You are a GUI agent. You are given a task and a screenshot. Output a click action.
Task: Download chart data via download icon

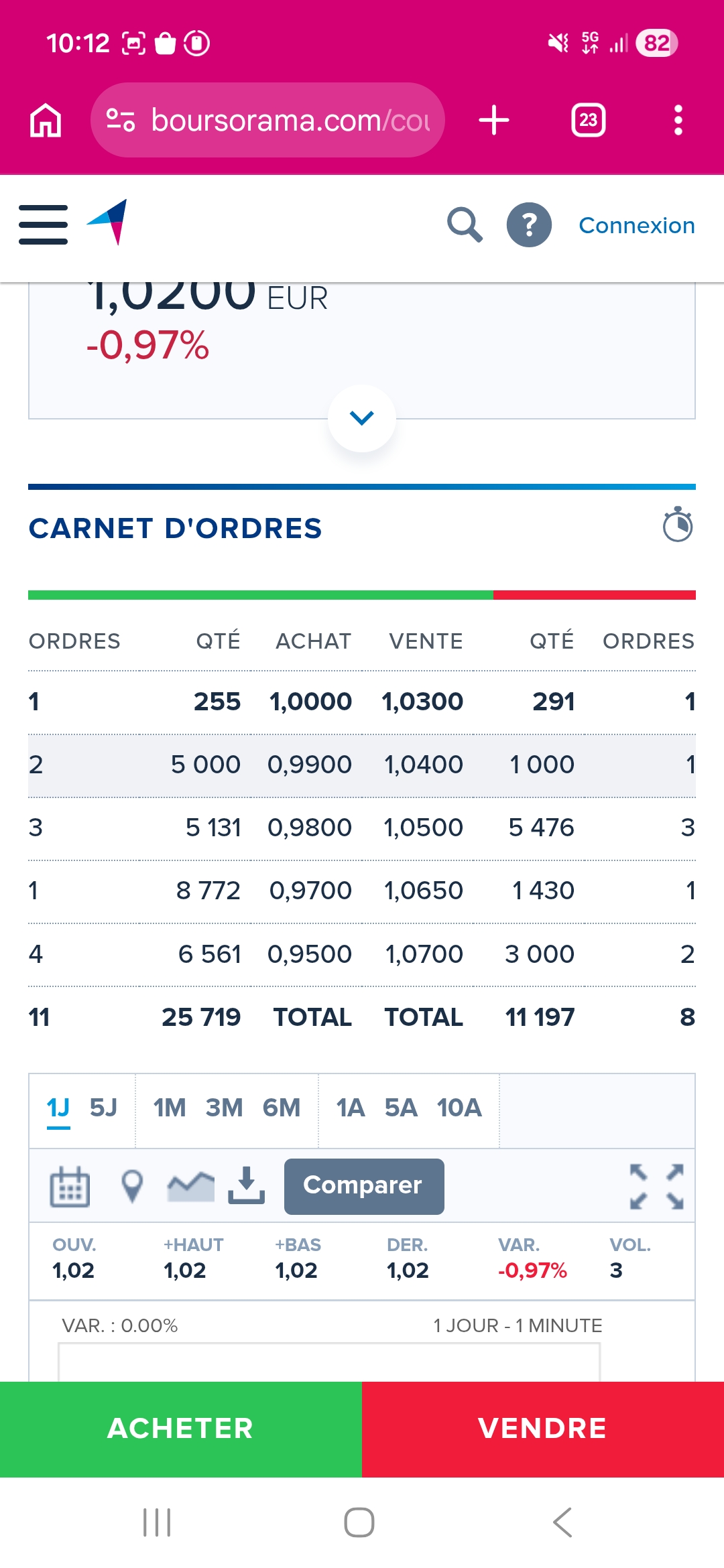[x=247, y=1185]
